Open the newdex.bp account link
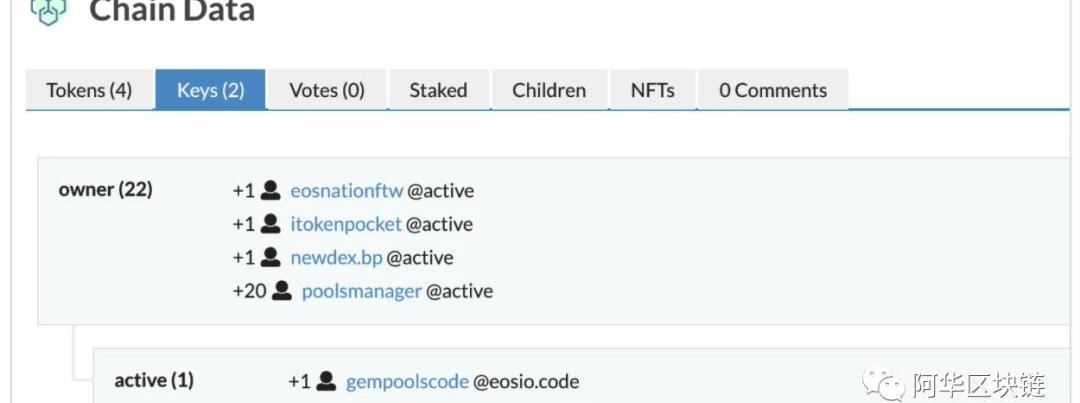 [336, 257]
